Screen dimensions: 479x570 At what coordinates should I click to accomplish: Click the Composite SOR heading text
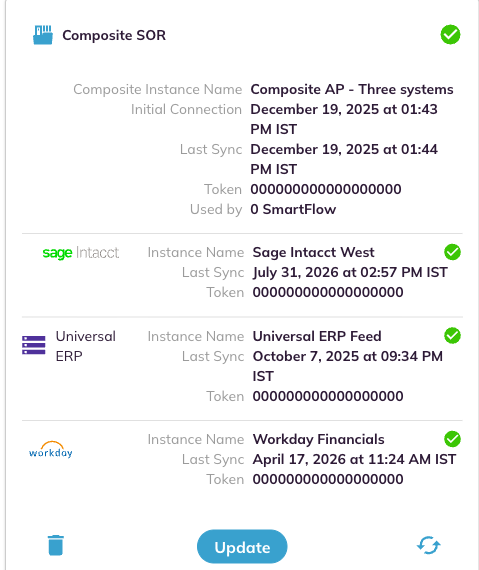click(114, 35)
